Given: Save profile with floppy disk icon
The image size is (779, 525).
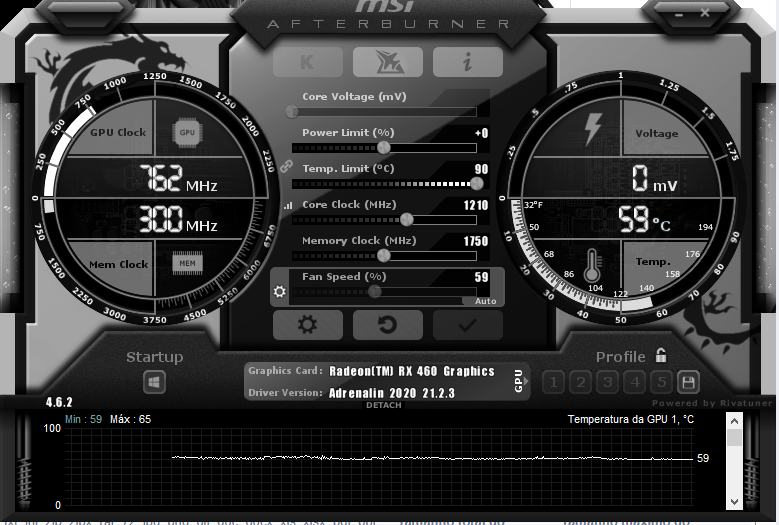Looking at the screenshot, I should (688, 382).
